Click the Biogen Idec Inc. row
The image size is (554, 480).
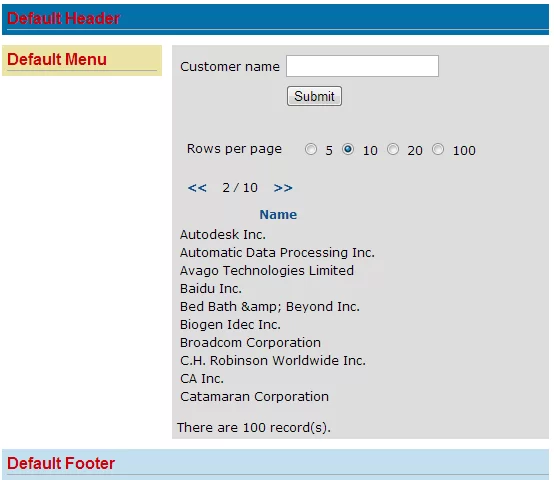230,325
